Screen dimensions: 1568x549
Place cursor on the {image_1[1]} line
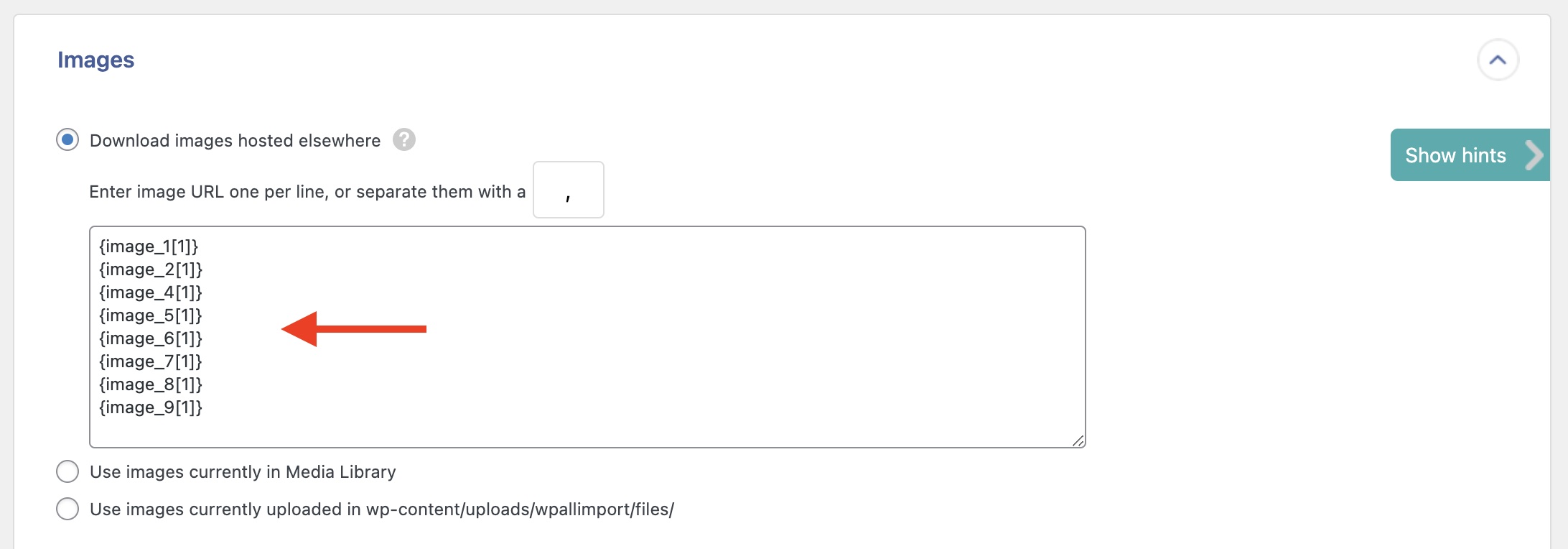click(149, 246)
